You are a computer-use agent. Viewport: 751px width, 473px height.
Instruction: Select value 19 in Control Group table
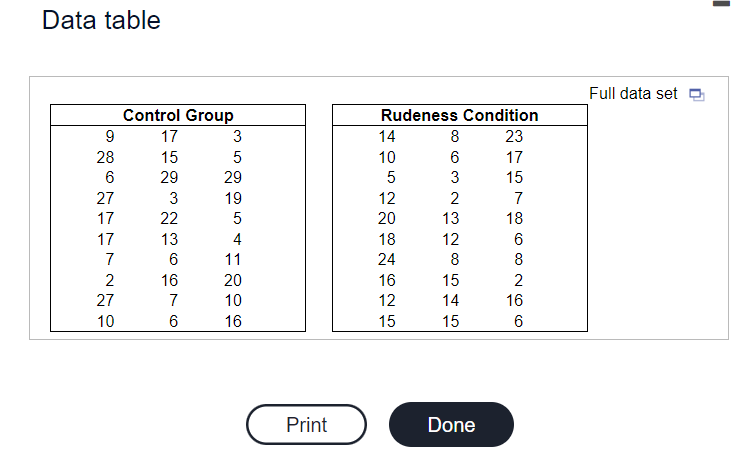[233, 198]
